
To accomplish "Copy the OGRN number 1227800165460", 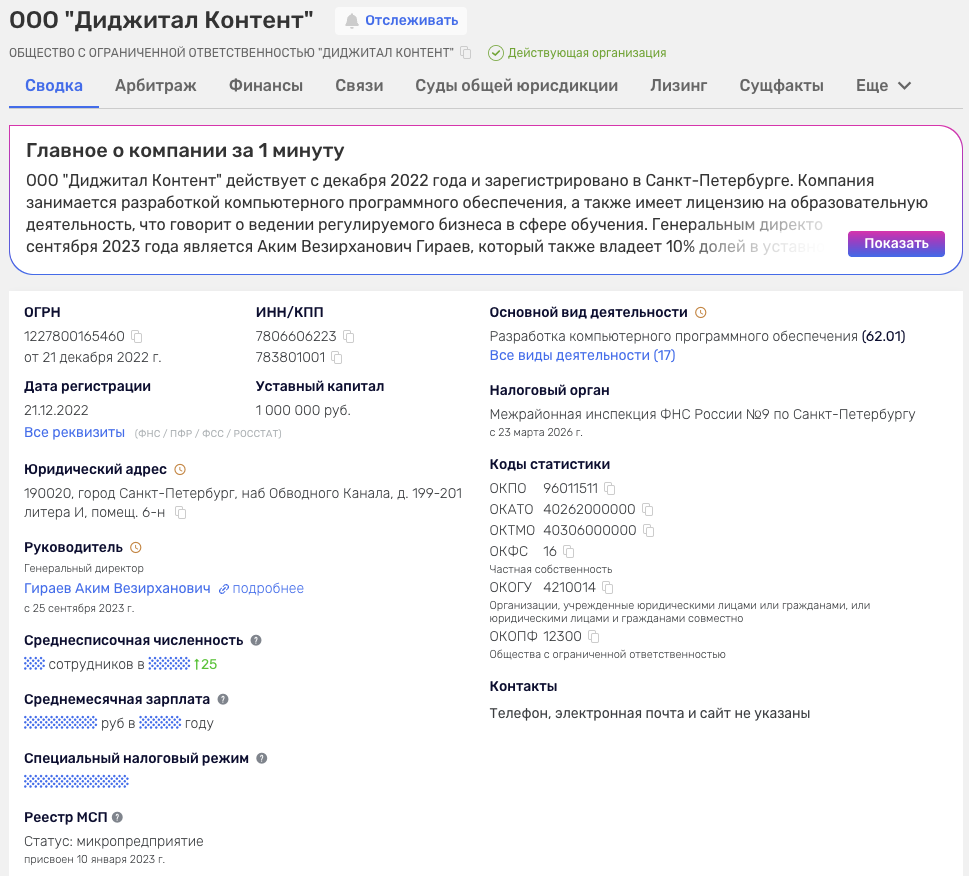I will pos(137,336).
